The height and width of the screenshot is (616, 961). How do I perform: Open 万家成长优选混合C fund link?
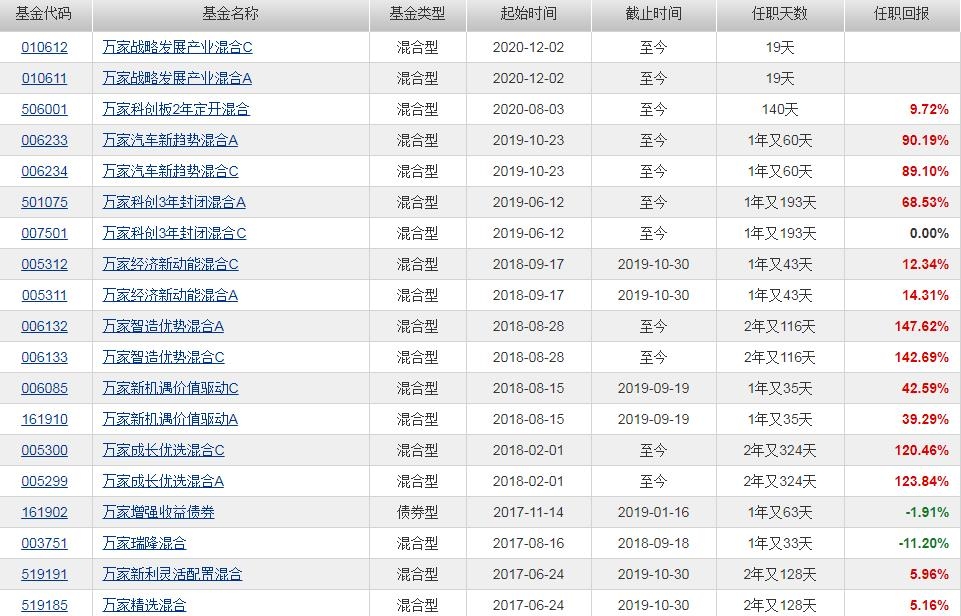click(163, 450)
